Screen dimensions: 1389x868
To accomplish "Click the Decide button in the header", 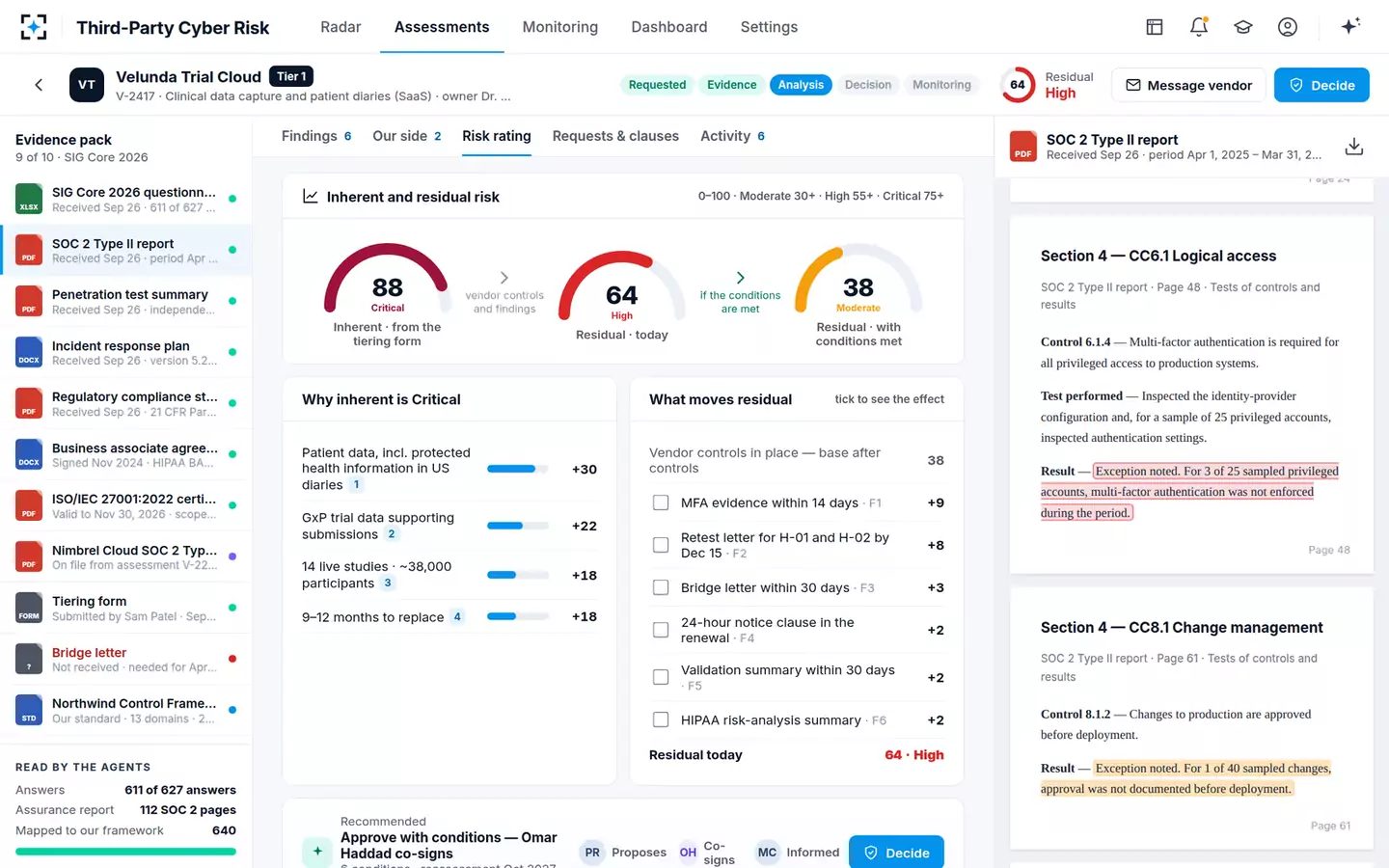I will click(x=1321, y=85).
